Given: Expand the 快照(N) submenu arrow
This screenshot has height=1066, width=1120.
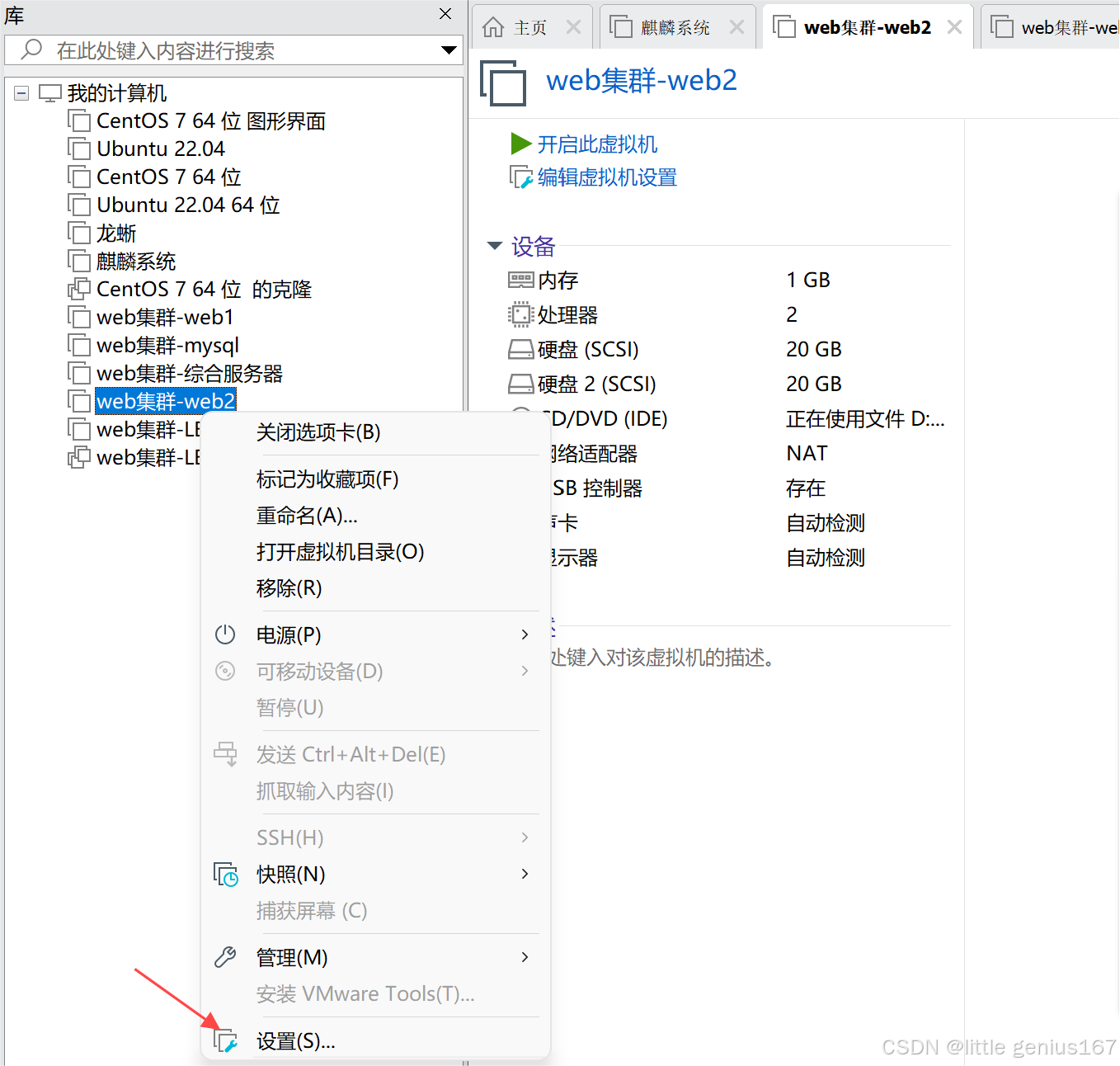Looking at the screenshot, I should click(525, 874).
